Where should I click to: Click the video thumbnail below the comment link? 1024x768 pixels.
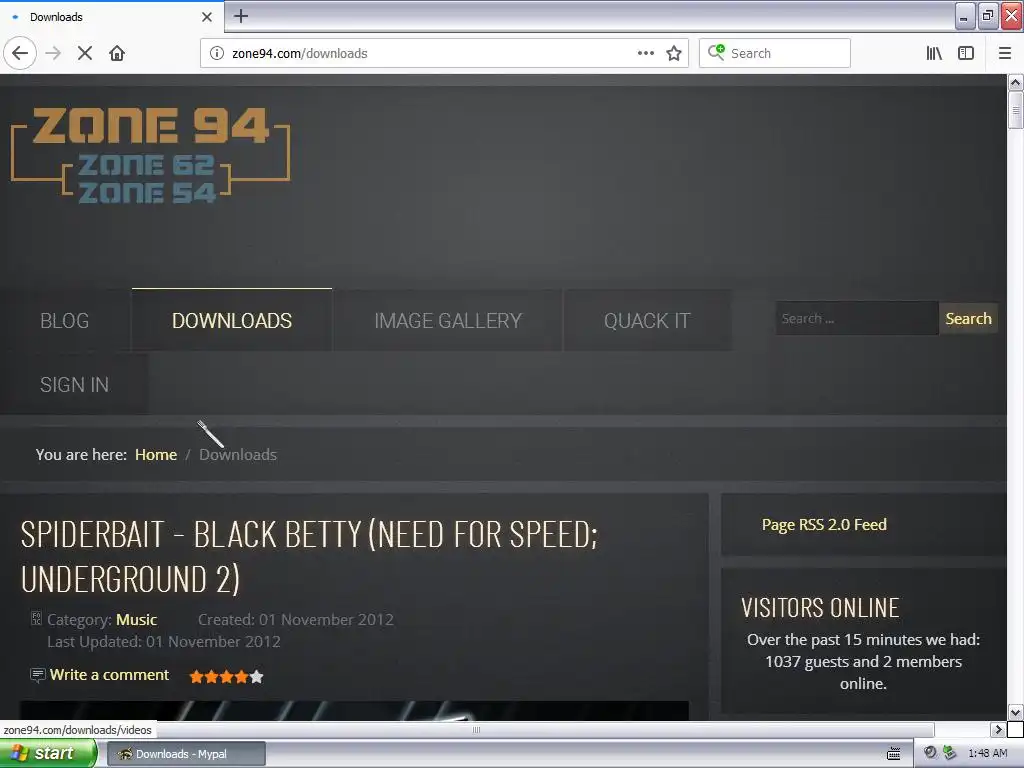coord(355,711)
